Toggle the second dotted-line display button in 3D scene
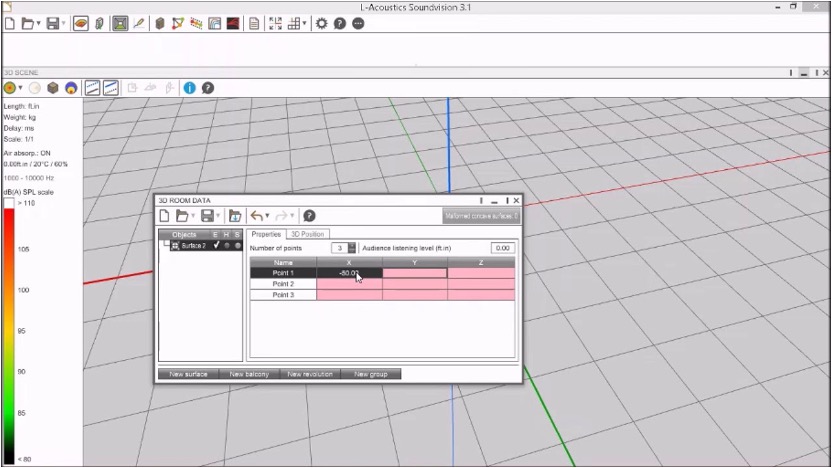The image size is (832, 468). (111, 88)
